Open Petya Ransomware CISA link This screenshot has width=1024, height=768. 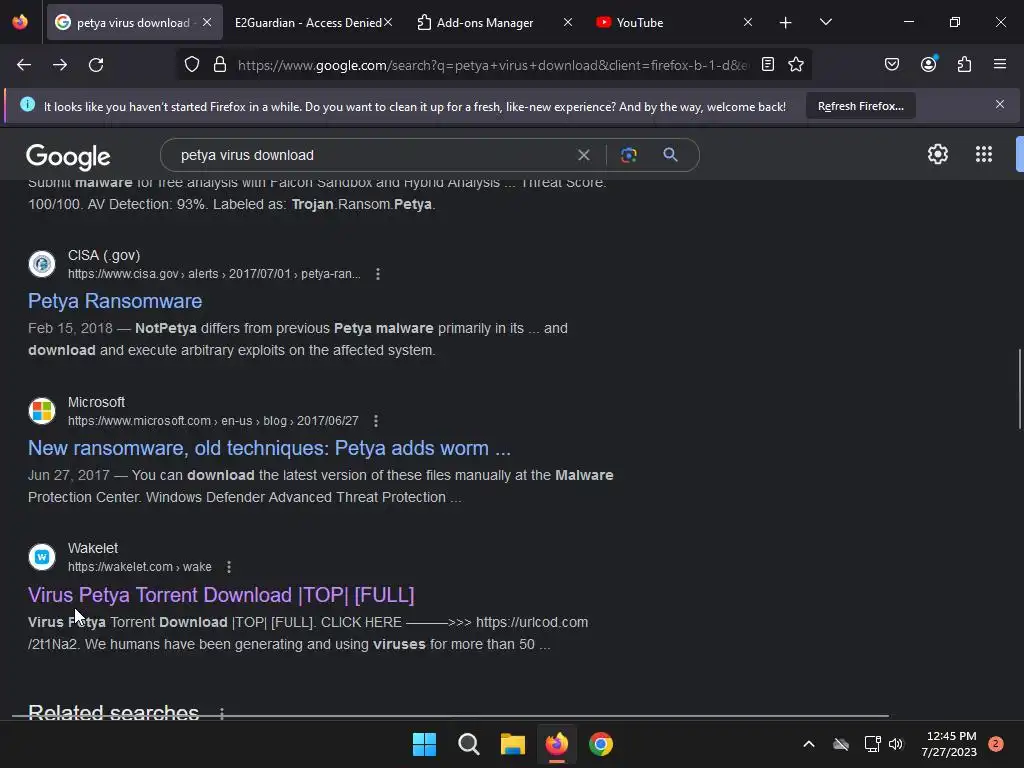(x=115, y=301)
